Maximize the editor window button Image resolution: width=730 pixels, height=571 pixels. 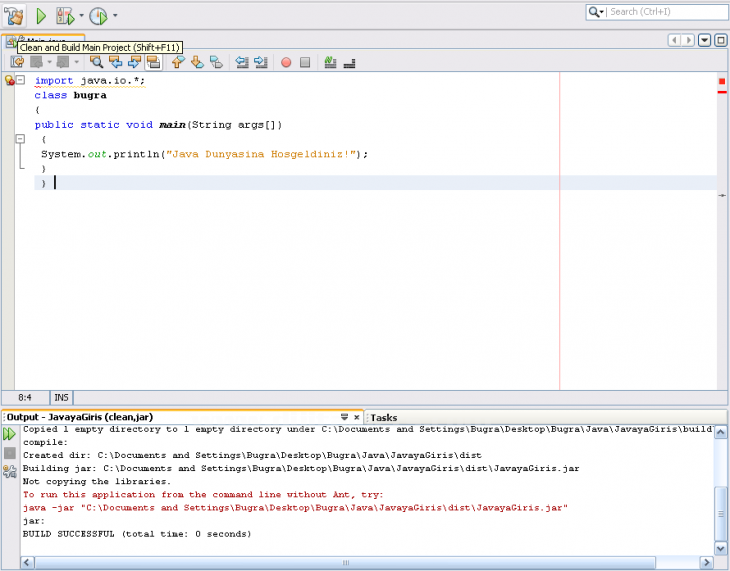[x=721, y=41]
